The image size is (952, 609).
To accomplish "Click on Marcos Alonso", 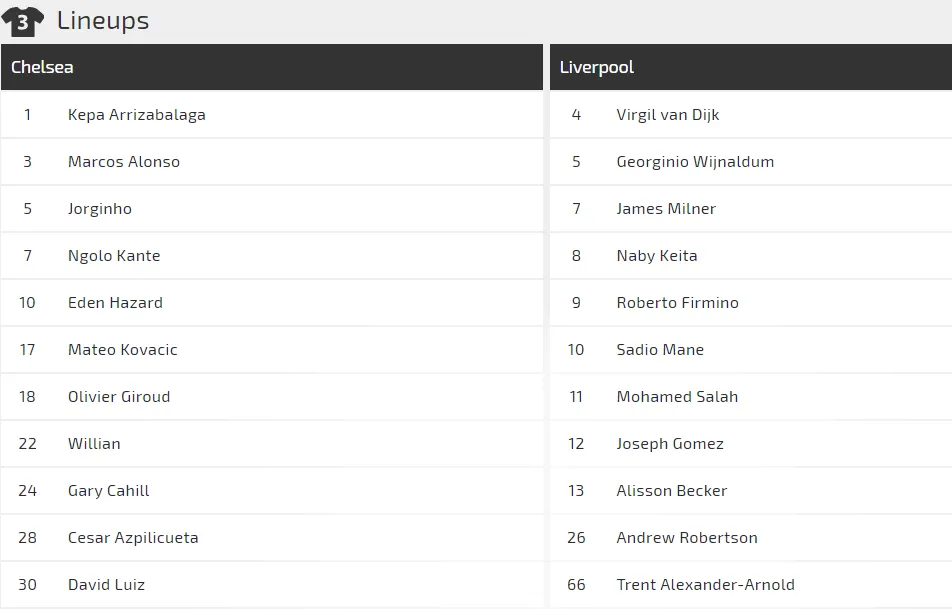I will point(124,162).
